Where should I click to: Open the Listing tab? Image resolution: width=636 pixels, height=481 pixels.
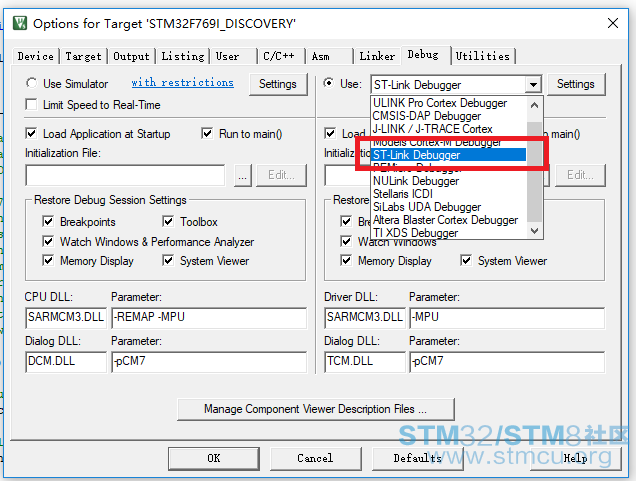(183, 56)
